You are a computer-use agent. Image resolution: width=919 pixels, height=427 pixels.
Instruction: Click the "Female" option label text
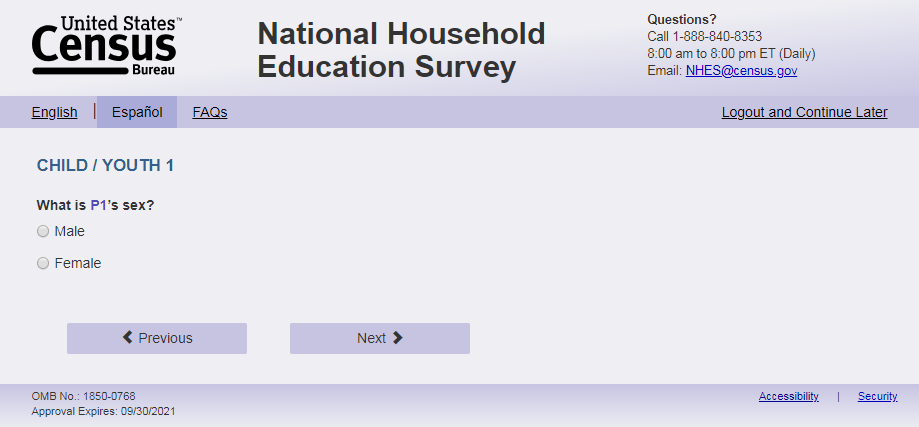tap(78, 263)
